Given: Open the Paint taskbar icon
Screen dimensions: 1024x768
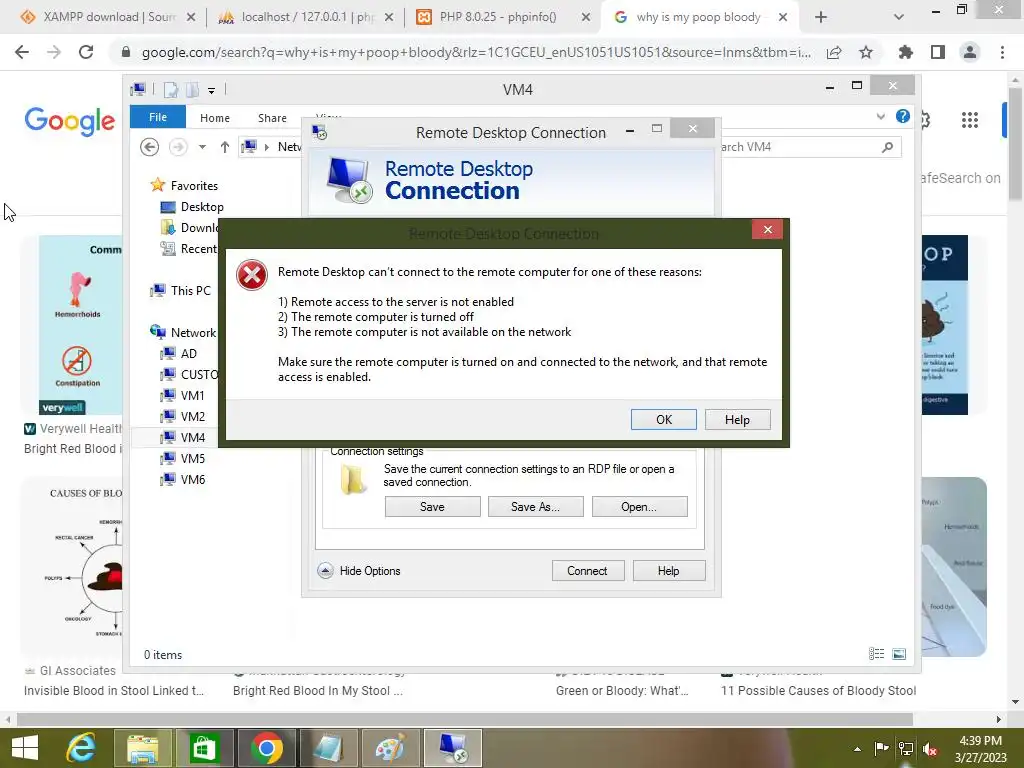Looking at the screenshot, I should (390, 748).
